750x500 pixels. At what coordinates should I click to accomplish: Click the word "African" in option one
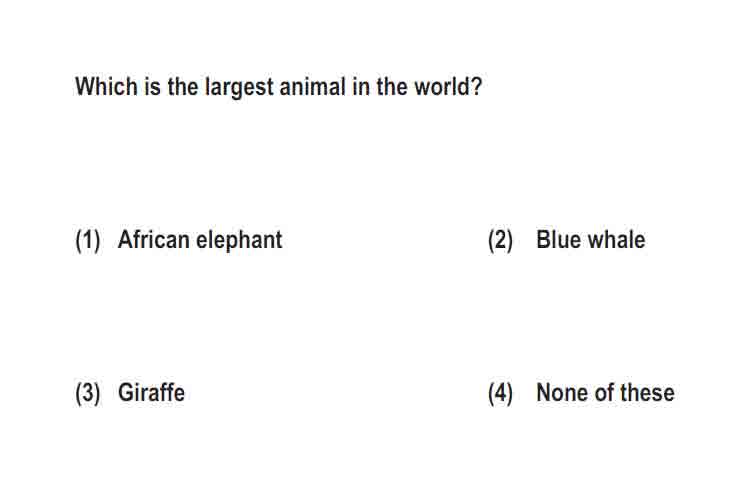click(x=154, y=240)
